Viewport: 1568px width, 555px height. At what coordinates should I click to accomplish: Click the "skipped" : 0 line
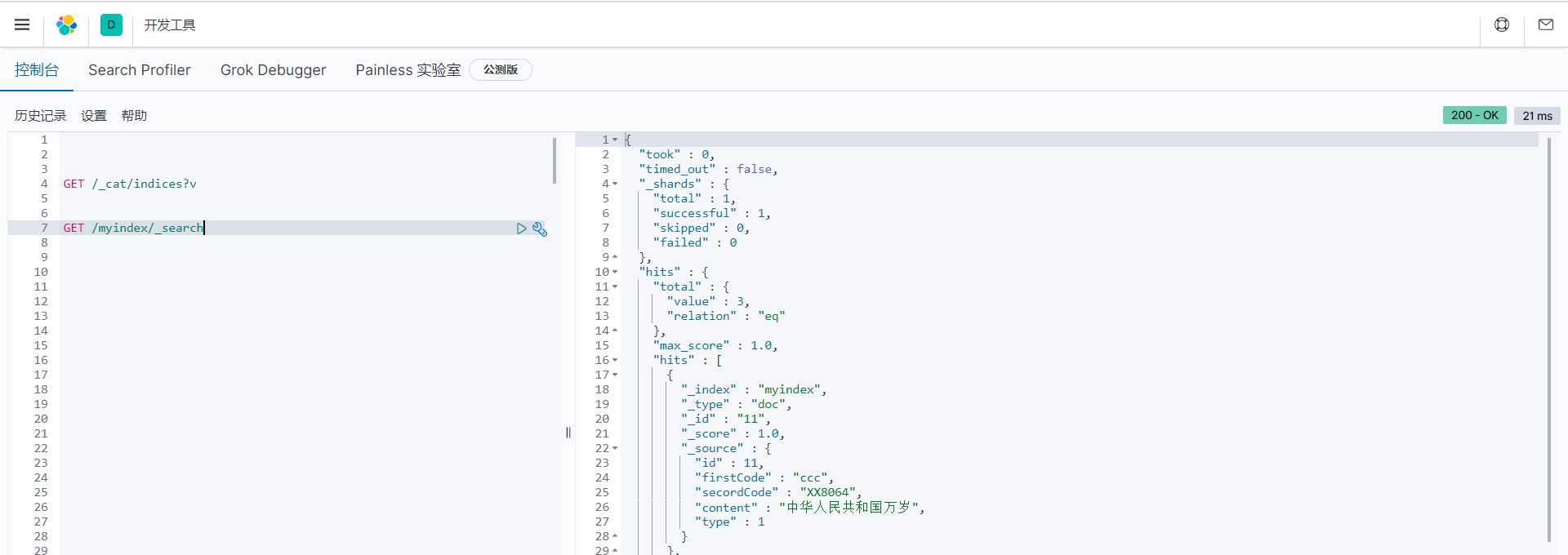(702, 228)
